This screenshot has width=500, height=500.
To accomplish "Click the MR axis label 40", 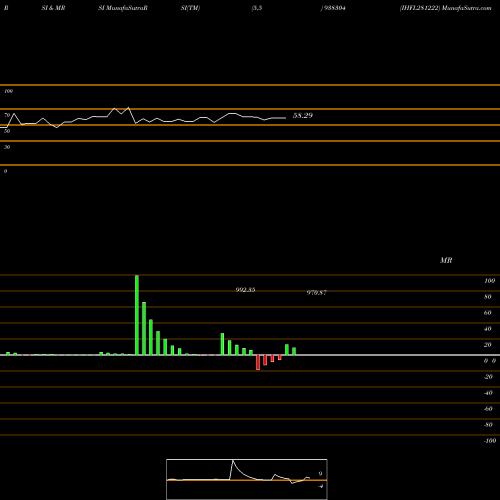I will pyautogui.click(x=488, y=329).
